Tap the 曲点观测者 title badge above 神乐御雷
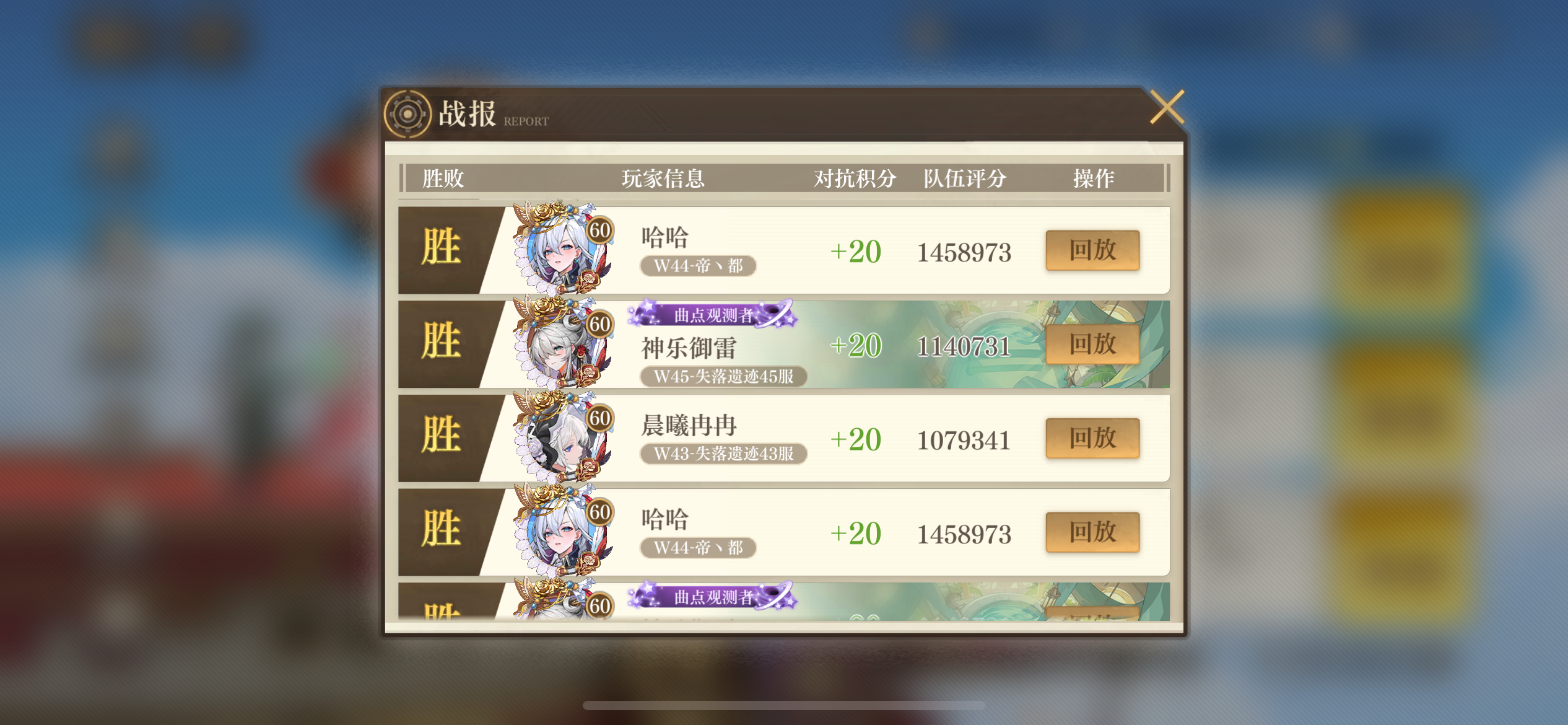 tap(712, 315)
